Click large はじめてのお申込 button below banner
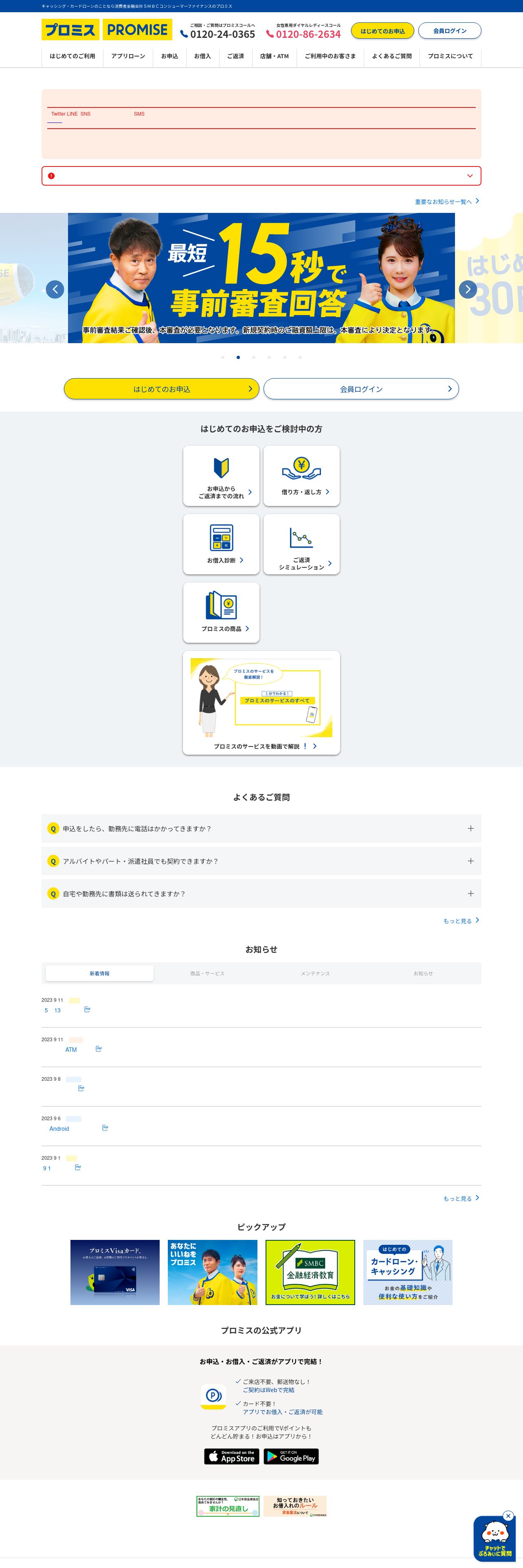The width and height of the screenshot is (523, 1568). coord(161,389)
